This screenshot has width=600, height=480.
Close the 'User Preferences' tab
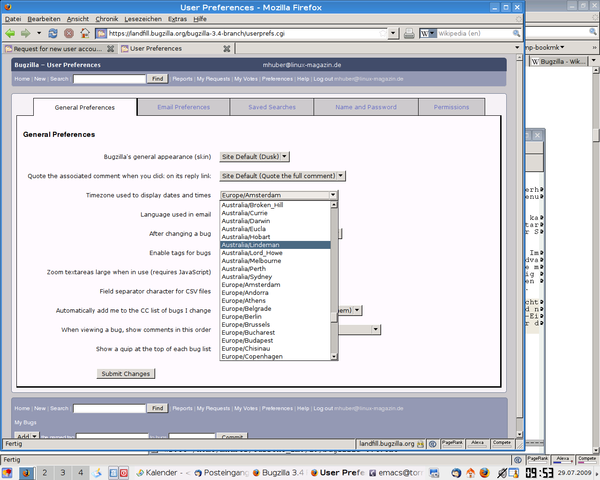[227, 49]
